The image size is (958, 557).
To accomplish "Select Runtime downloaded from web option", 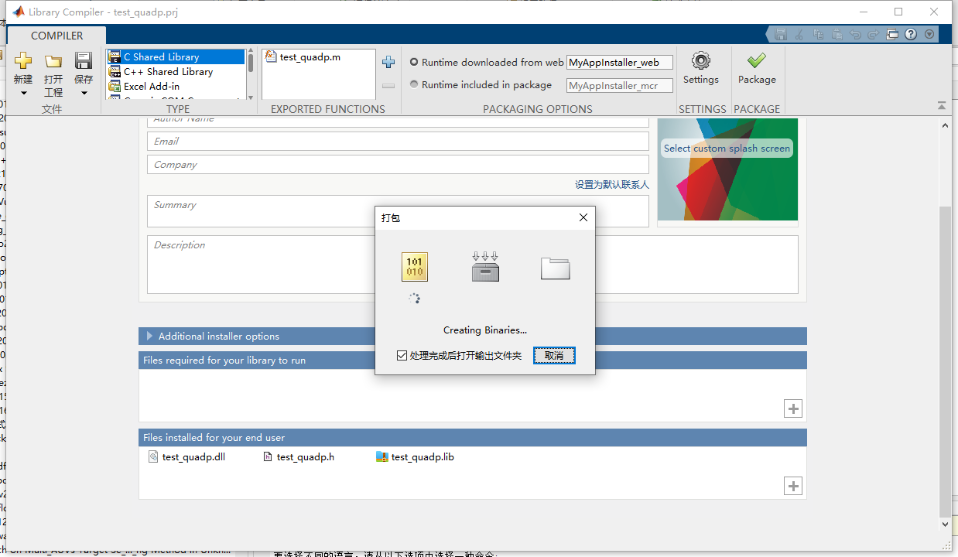I will [415, 62].
